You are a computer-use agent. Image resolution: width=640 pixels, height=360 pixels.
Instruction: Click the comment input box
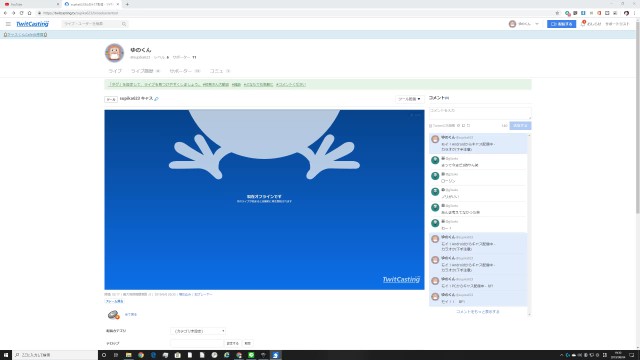pos(480,113)
